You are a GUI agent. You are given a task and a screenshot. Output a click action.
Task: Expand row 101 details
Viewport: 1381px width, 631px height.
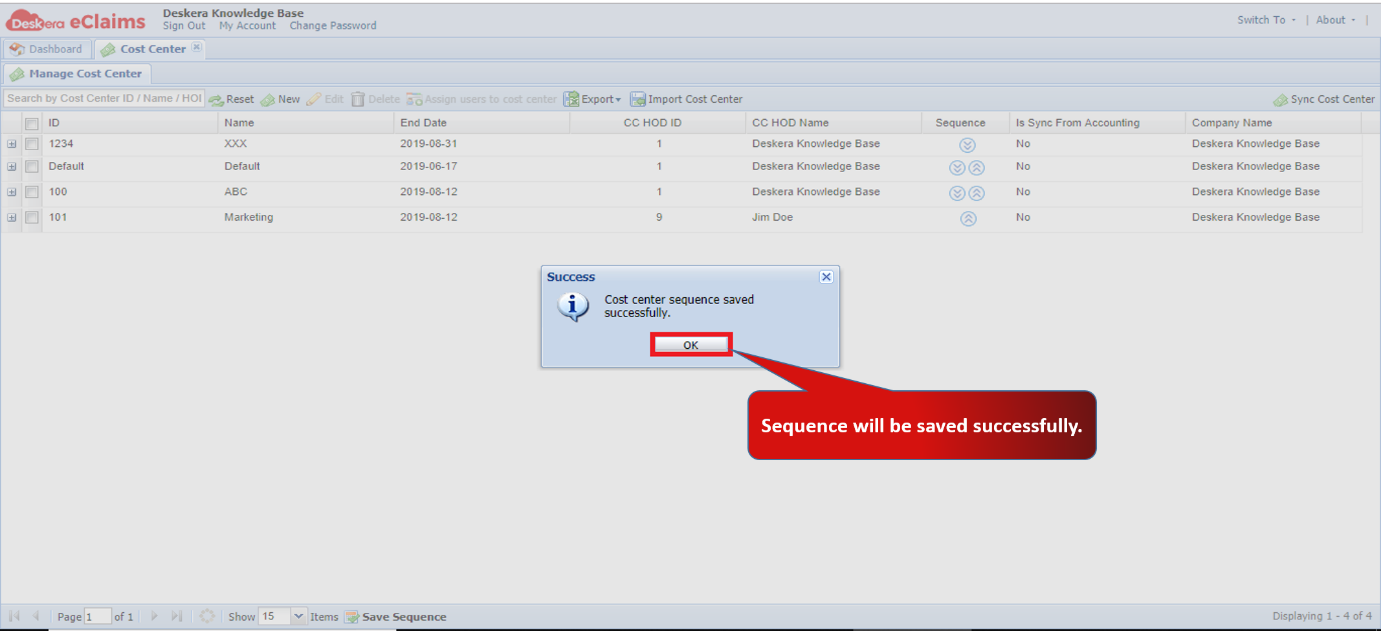pos(12,217)
